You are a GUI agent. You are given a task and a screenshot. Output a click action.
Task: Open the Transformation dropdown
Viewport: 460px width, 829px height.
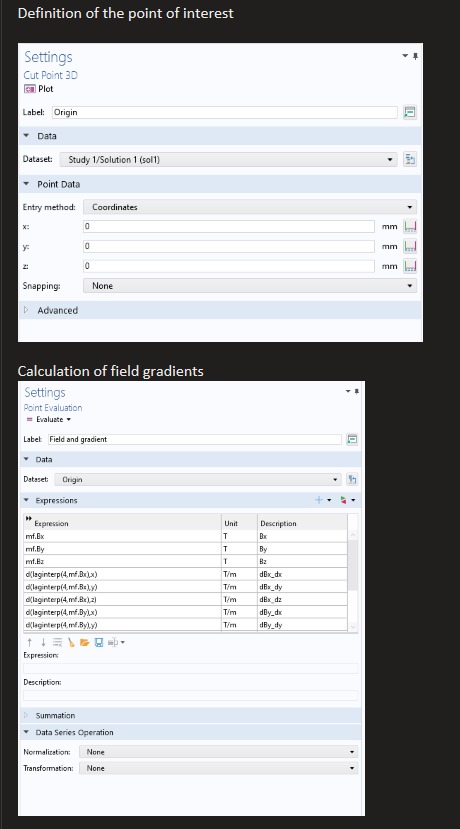[218, 768]
